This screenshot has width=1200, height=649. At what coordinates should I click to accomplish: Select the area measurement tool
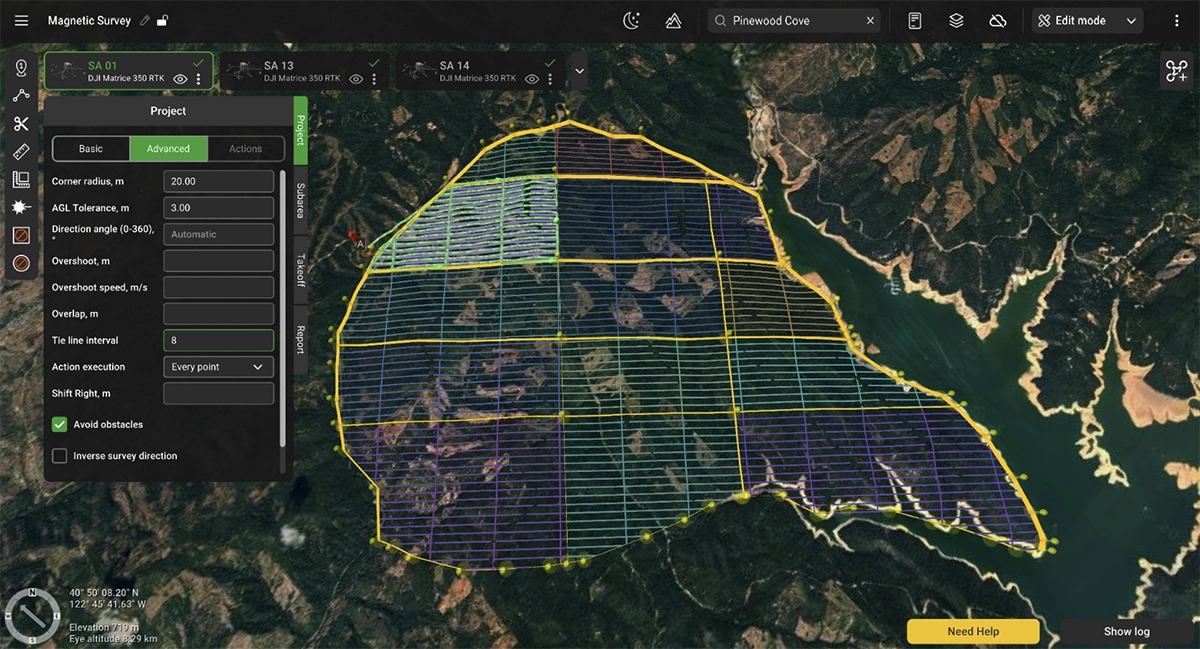tap(21, 180)
